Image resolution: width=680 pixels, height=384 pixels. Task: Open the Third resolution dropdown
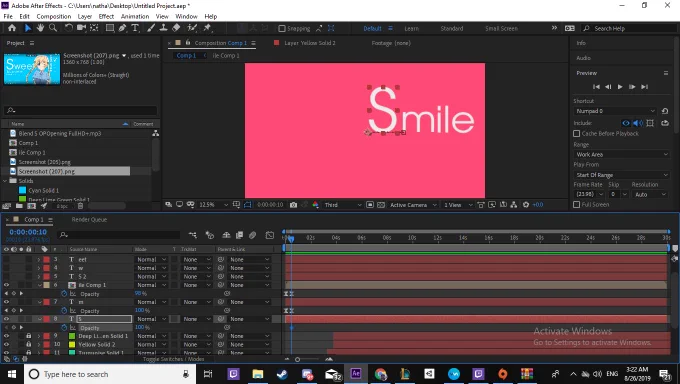click(343, 205)
